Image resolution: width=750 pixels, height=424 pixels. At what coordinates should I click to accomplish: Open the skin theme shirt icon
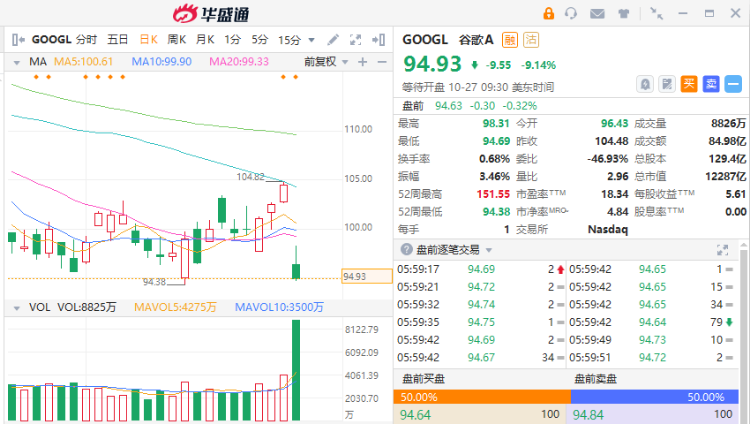click(x=624, y=14)
